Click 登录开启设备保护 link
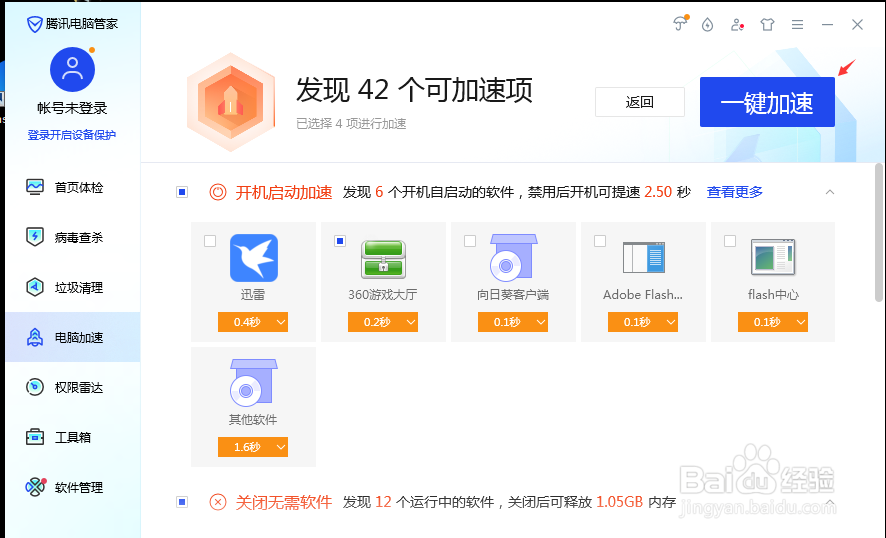Viewport: 886px width, 538px height. point(72,135)
